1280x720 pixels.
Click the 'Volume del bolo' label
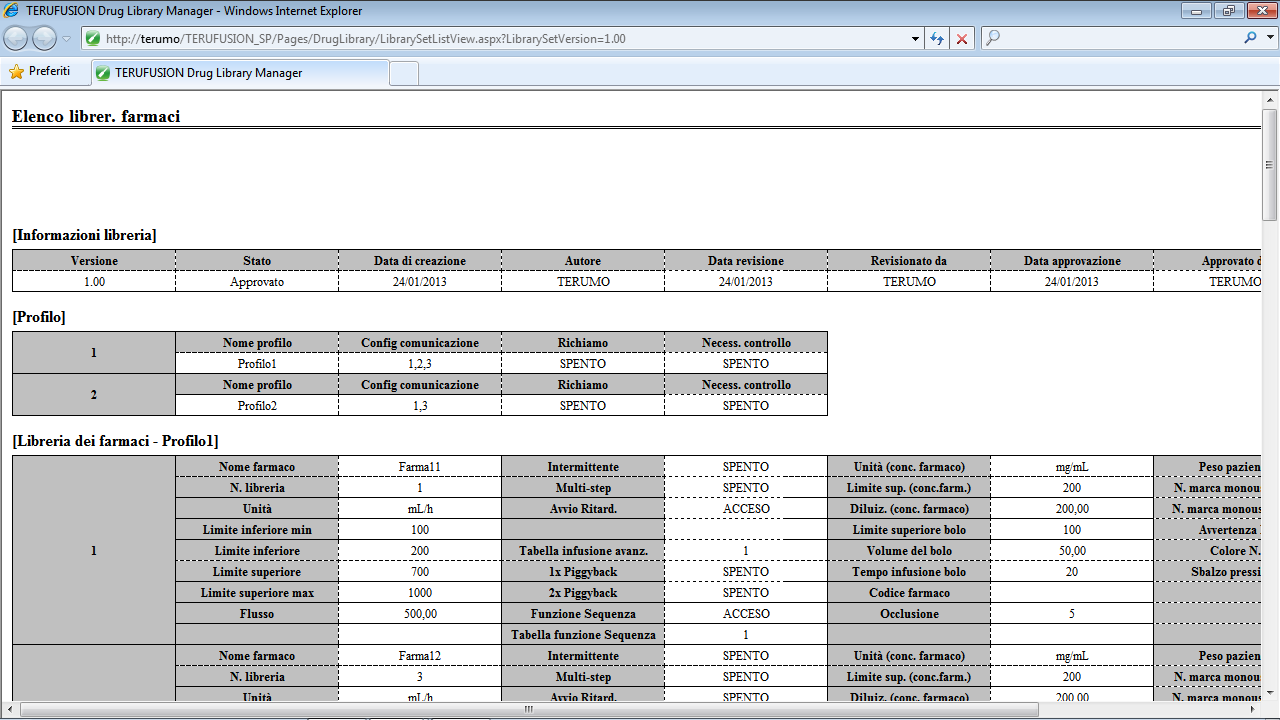(x=909, y=551)
